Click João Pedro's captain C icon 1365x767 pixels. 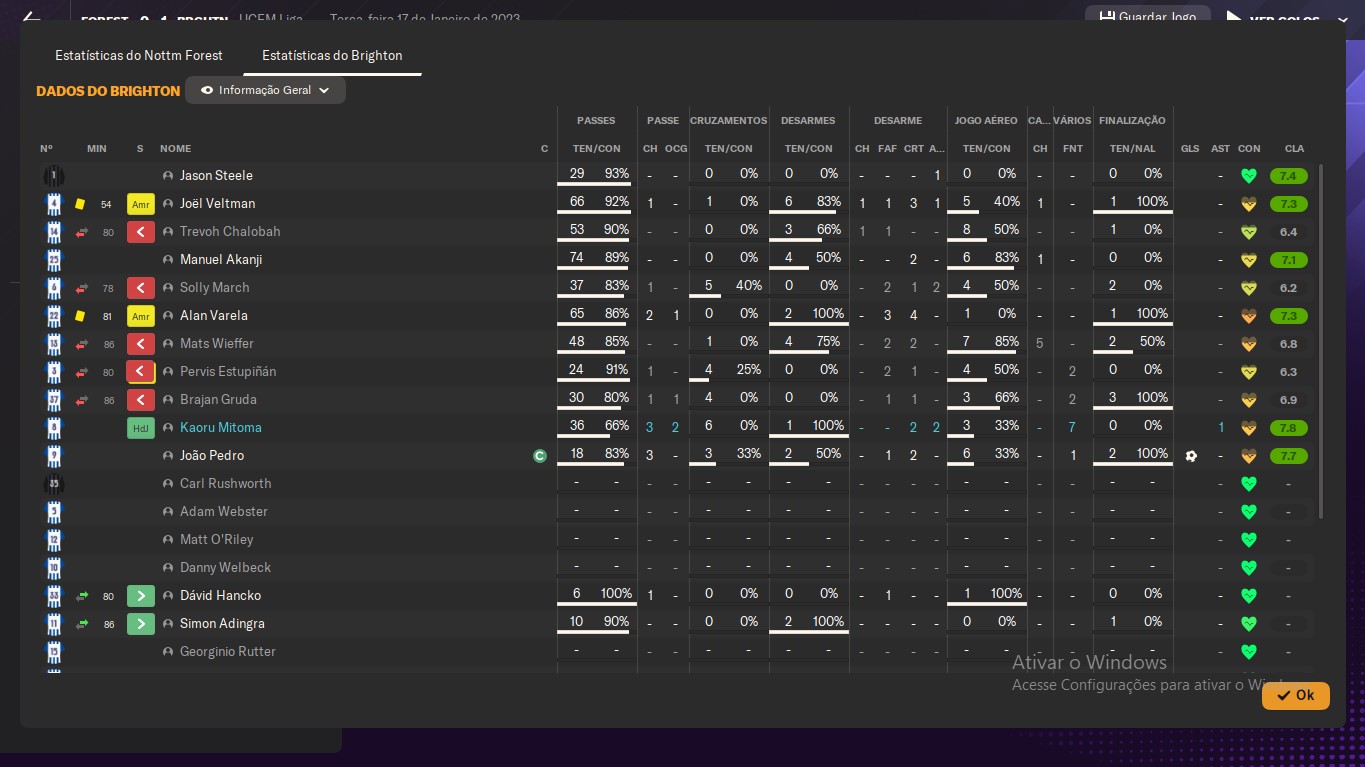pyautogui.click(x=540, y=456)
